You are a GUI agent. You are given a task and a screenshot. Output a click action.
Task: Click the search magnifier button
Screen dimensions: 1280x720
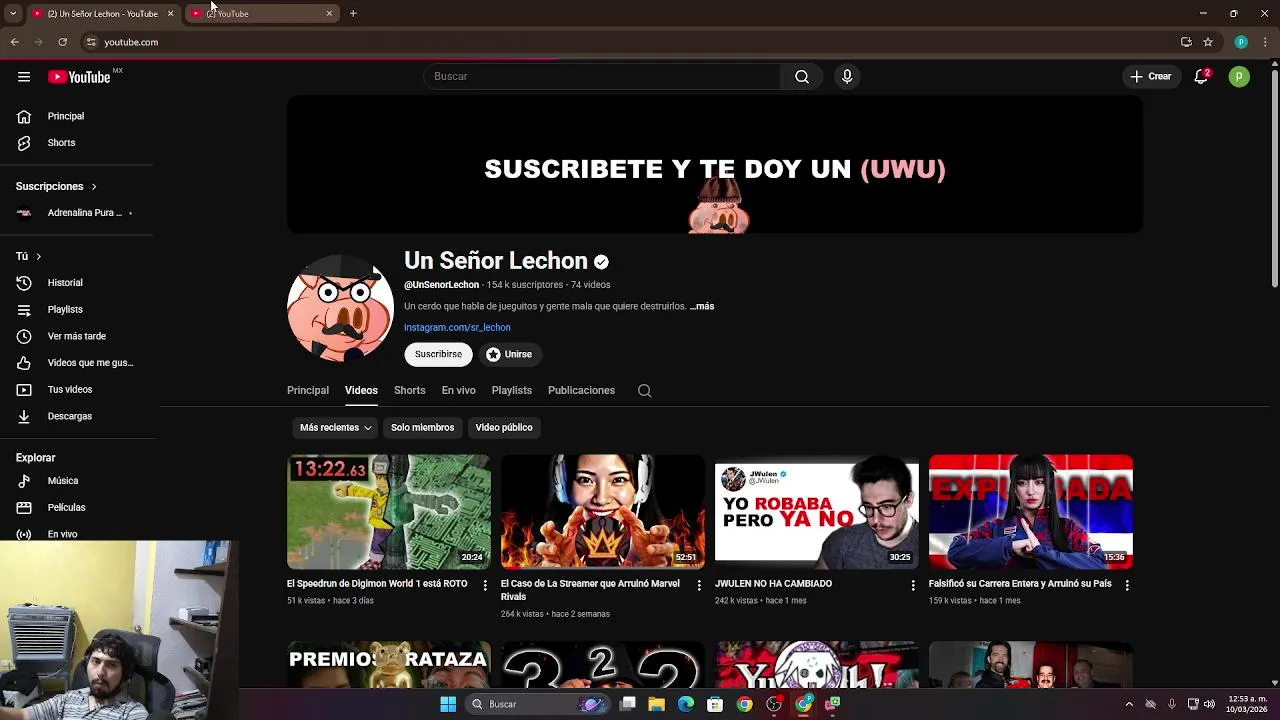tap(802, 77)
